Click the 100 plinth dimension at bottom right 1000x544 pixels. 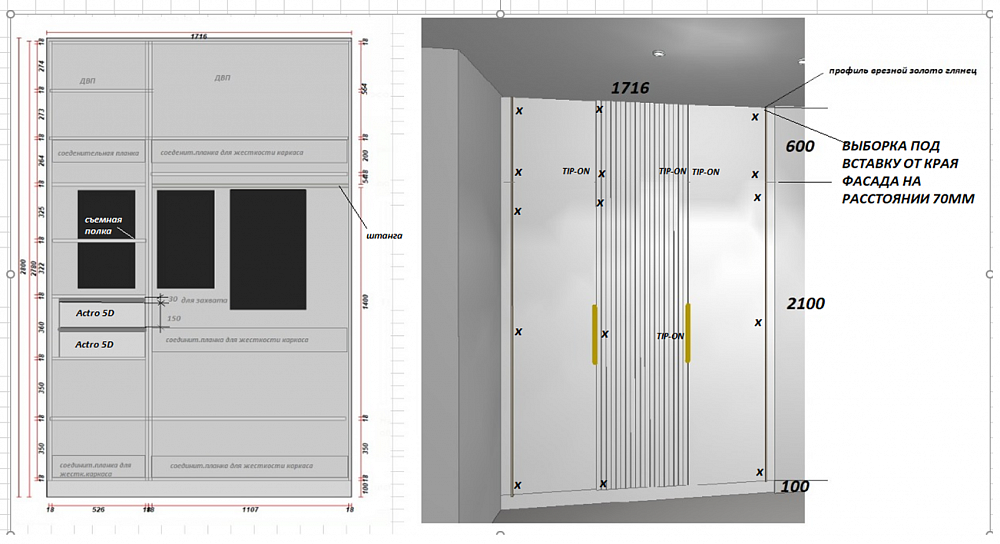[796, 487]
